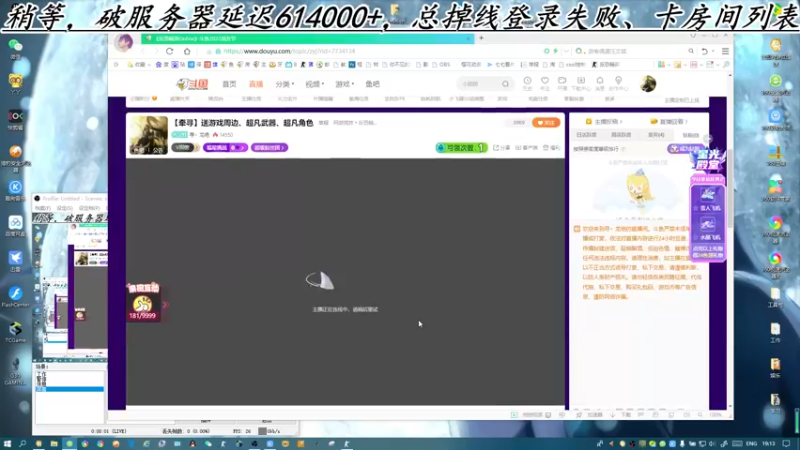Open the 181/9999 treasure chest widget

[143, 303]
